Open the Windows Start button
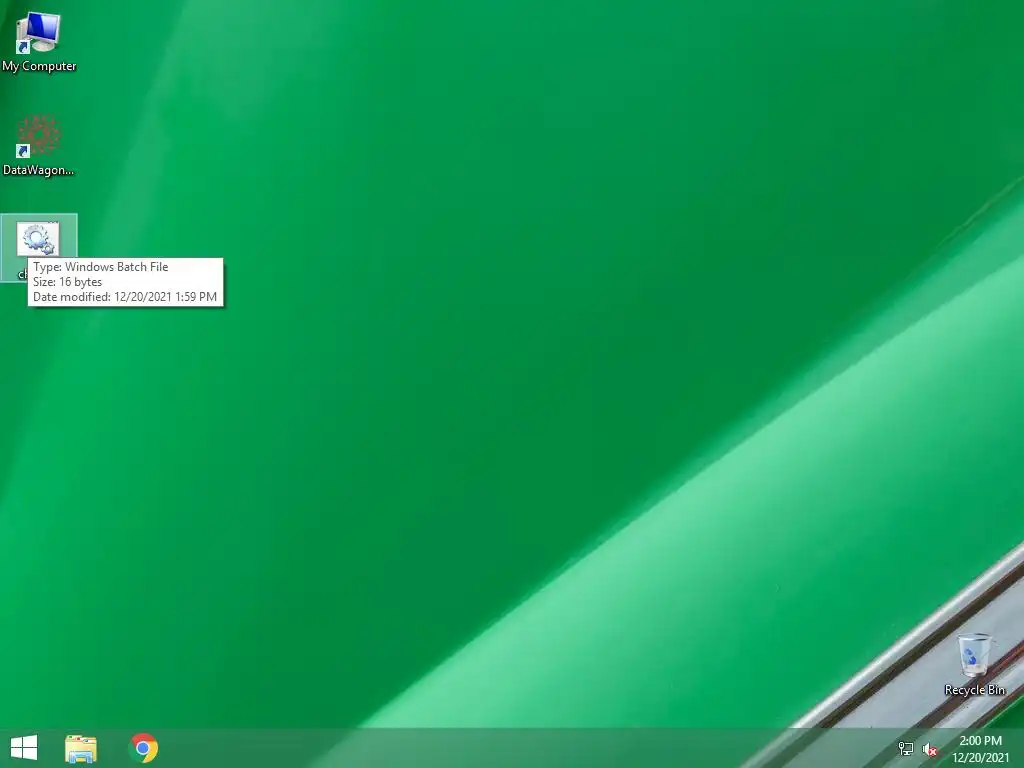Viewport: 1024px width, 768px height. pyautogui.click(x=24, y=748)
